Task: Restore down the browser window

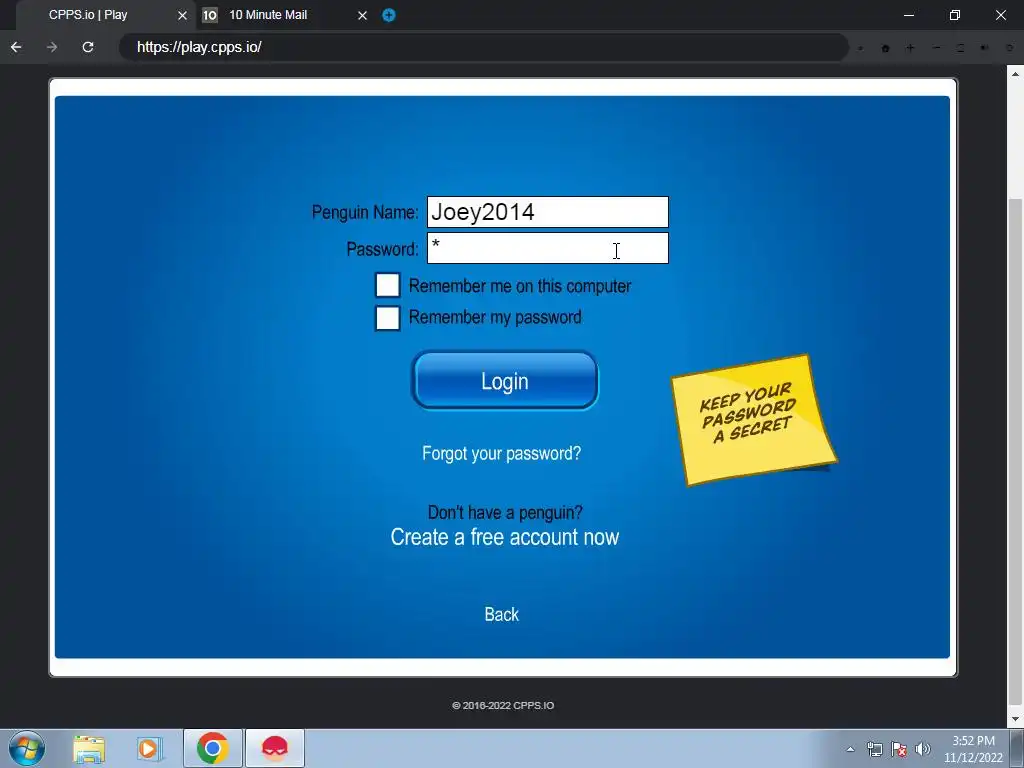Action: (955, 15)
